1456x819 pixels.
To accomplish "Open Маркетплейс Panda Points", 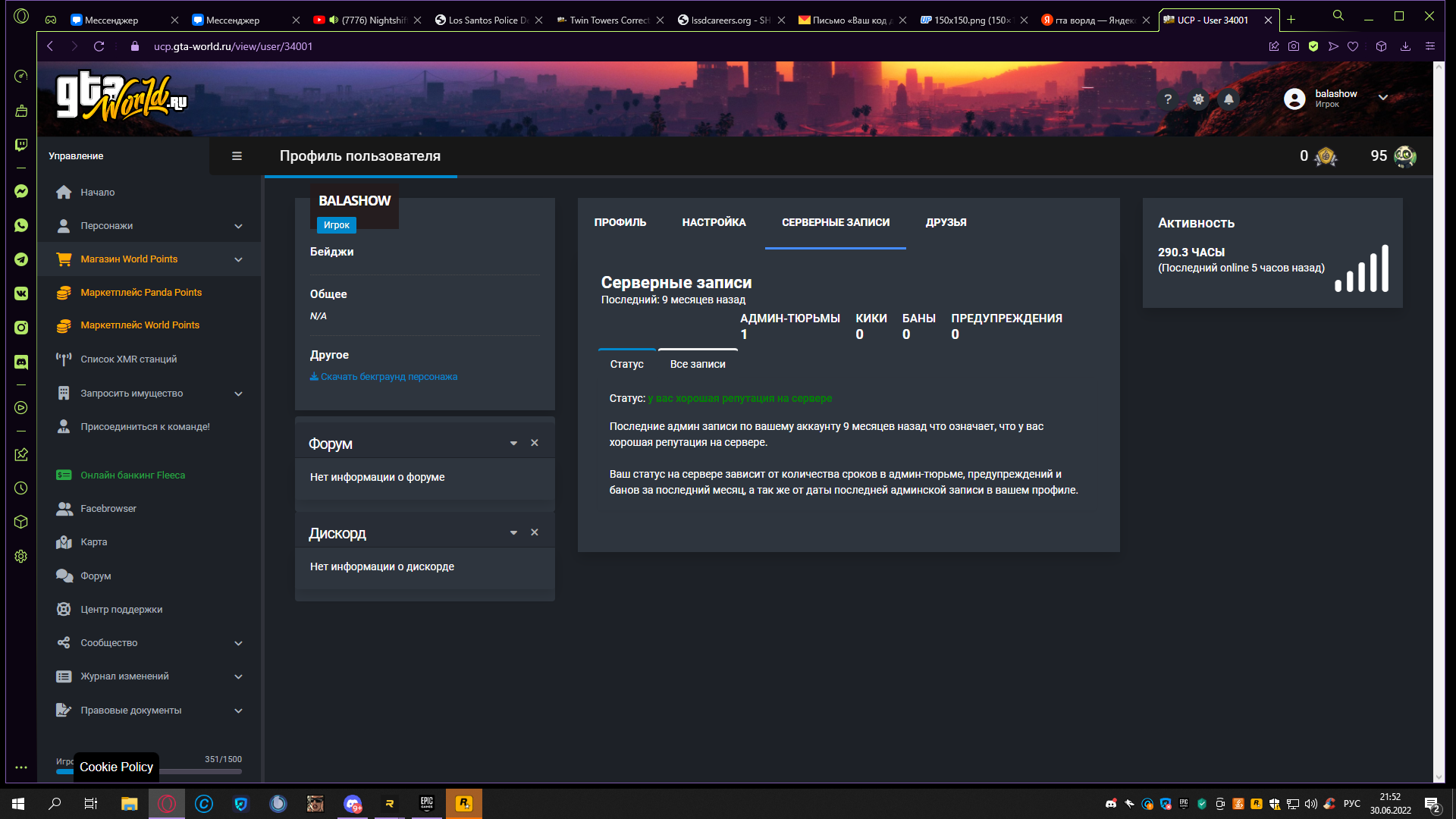I will pos(141,293).
